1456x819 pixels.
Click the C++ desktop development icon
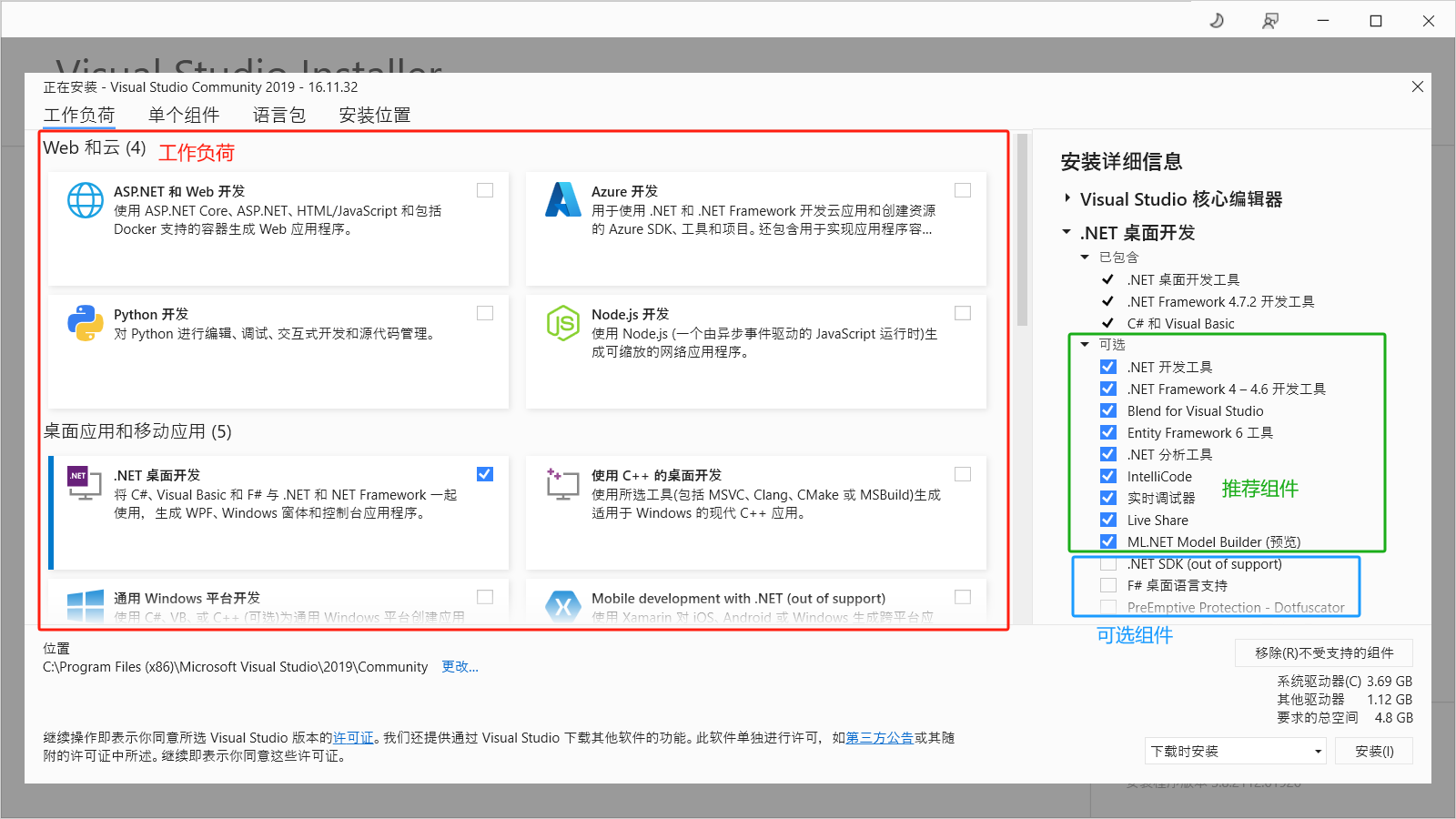(x=562, y=484)
